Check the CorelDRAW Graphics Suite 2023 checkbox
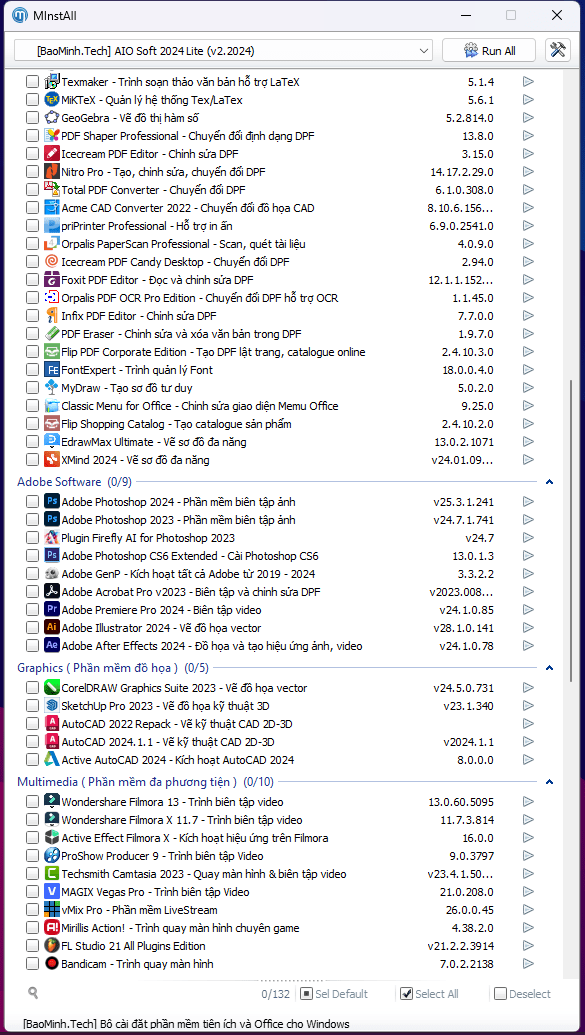Image resolution: width=585 pixels, height=1035 pixels. tap(32, 688)
